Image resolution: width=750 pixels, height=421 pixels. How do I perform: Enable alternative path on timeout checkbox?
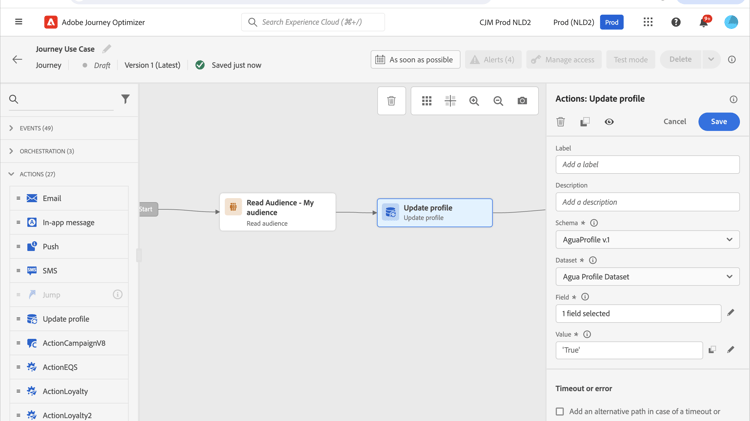pyautogui.click(x=560, y=411)
